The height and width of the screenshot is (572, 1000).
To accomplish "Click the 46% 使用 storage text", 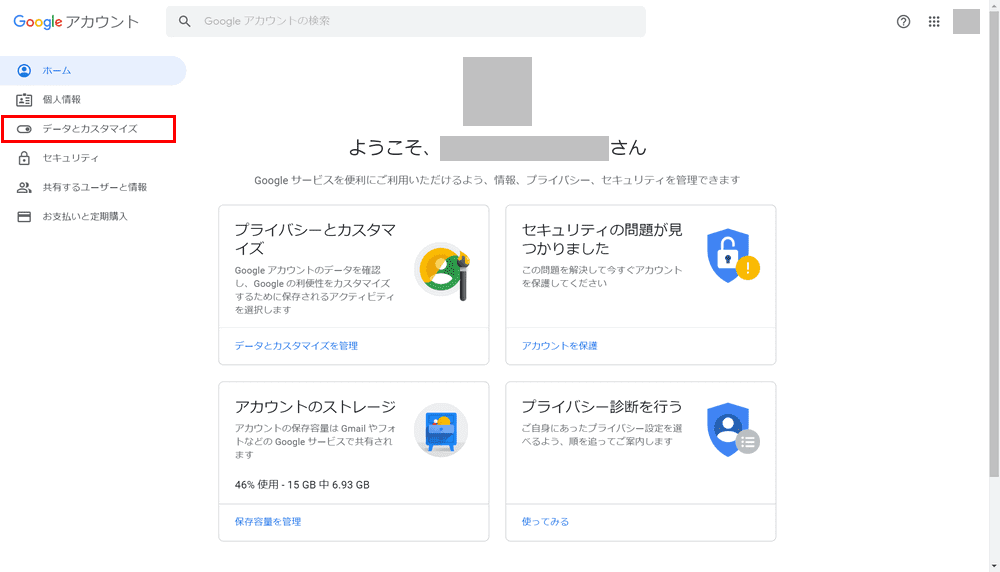I will 302,485.
